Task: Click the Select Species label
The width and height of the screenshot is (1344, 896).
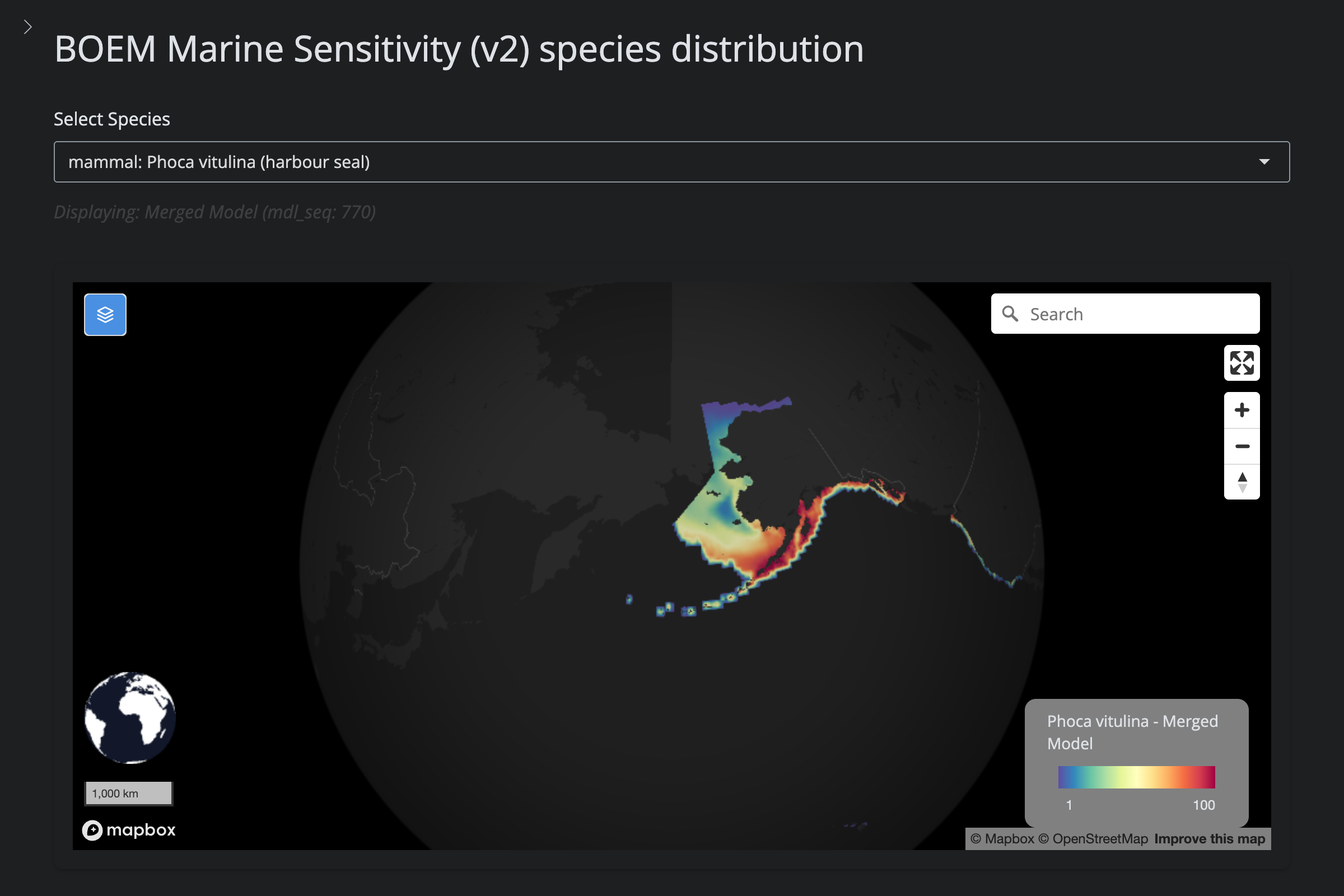Action: [112, 119]
